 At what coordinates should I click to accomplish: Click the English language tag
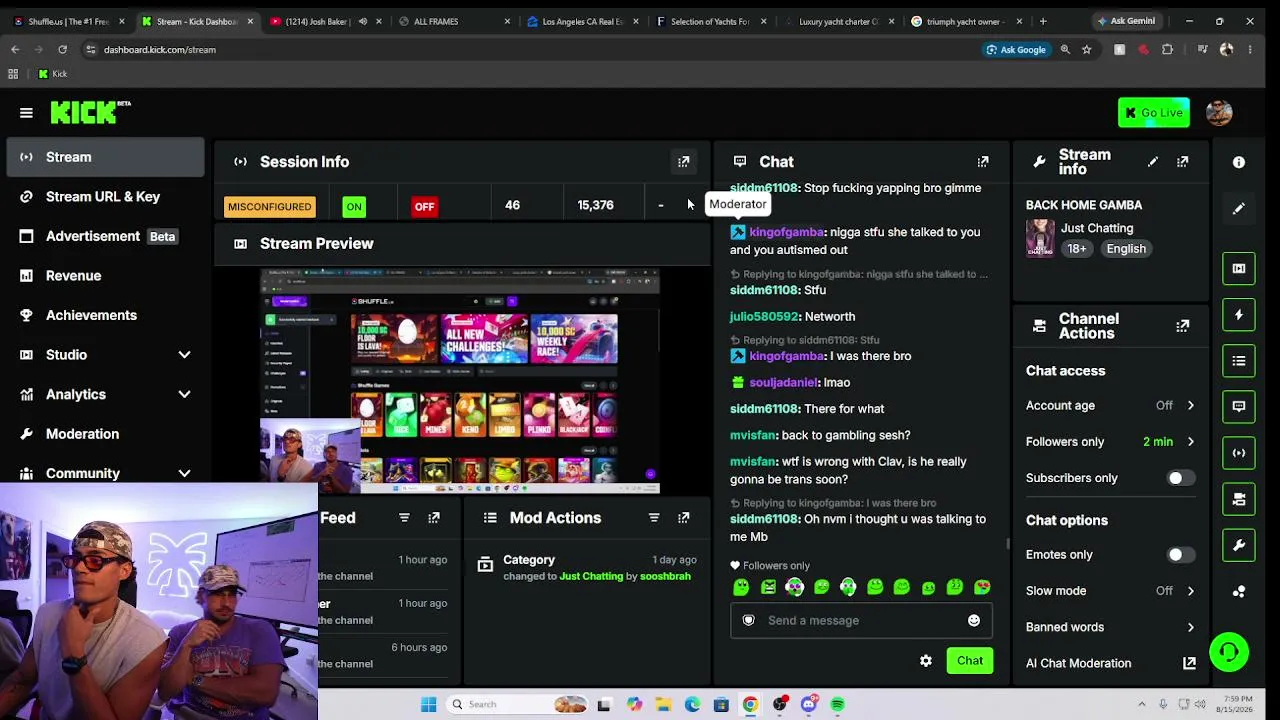pos(1126,249)
